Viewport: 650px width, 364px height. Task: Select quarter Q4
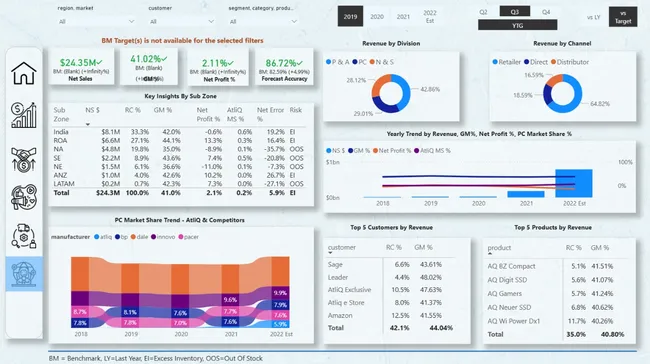[x=546, y=12]
